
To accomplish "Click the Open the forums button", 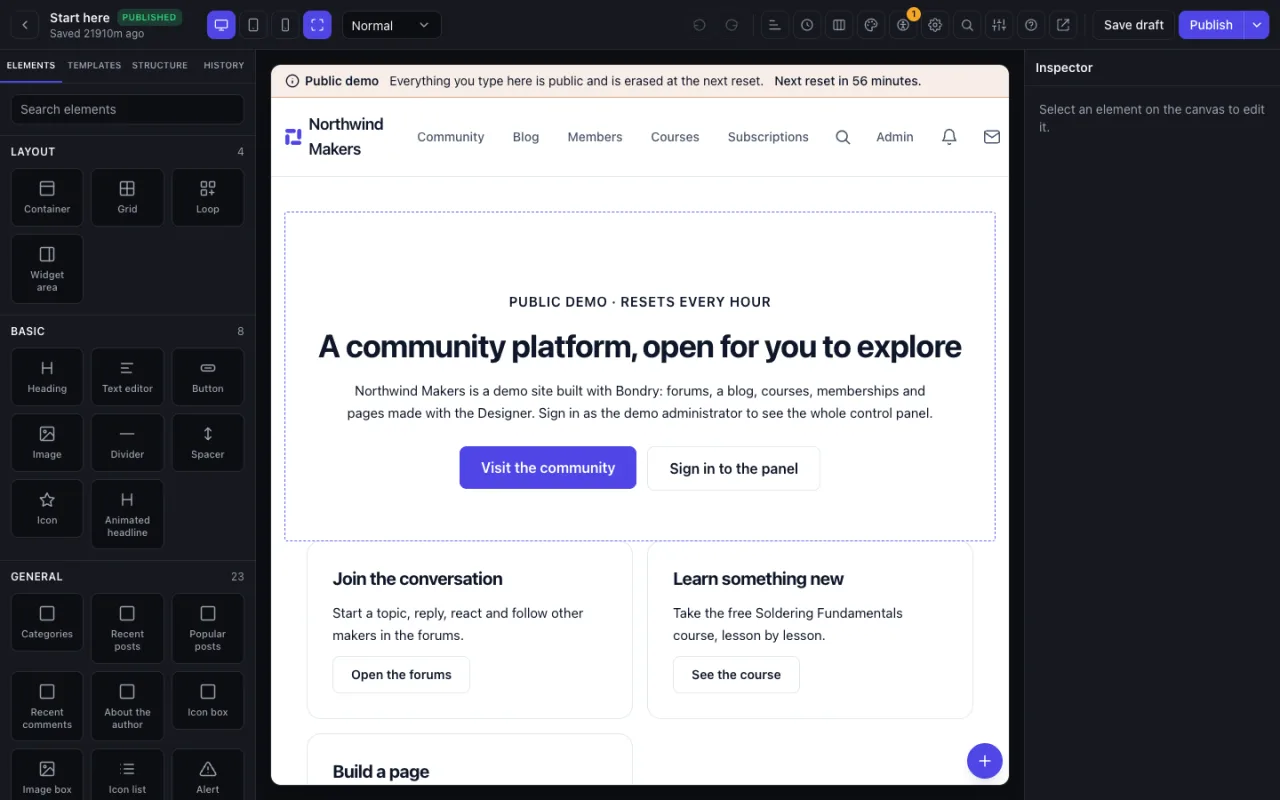I will coord(401,675).
